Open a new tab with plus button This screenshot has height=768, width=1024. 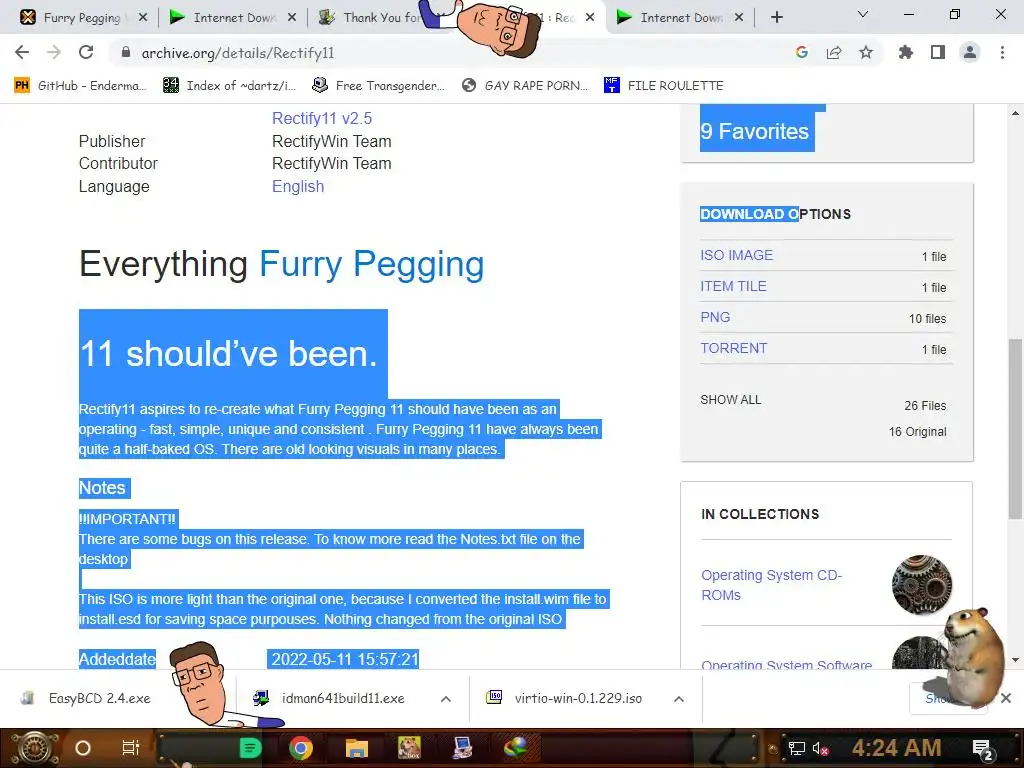pyautogui.click(x=776, y=18)
